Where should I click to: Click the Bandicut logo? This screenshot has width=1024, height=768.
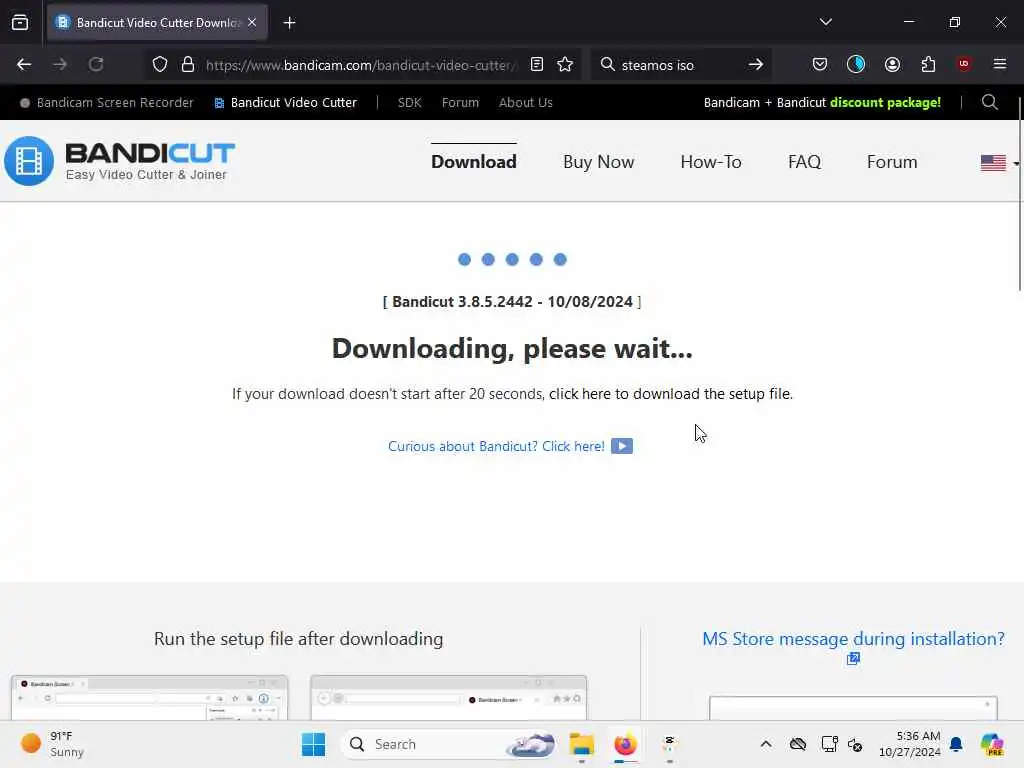[120, 161]
